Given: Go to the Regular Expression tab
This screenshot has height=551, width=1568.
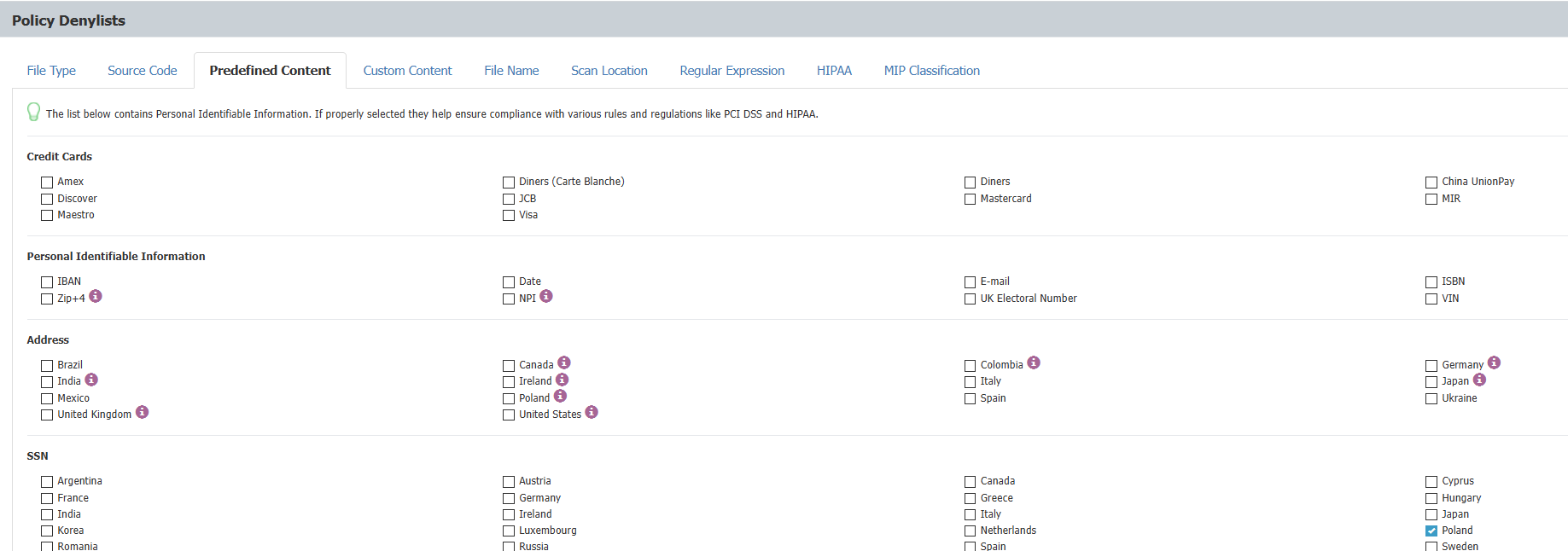Looking at the screenshot, I should [732, 71].
